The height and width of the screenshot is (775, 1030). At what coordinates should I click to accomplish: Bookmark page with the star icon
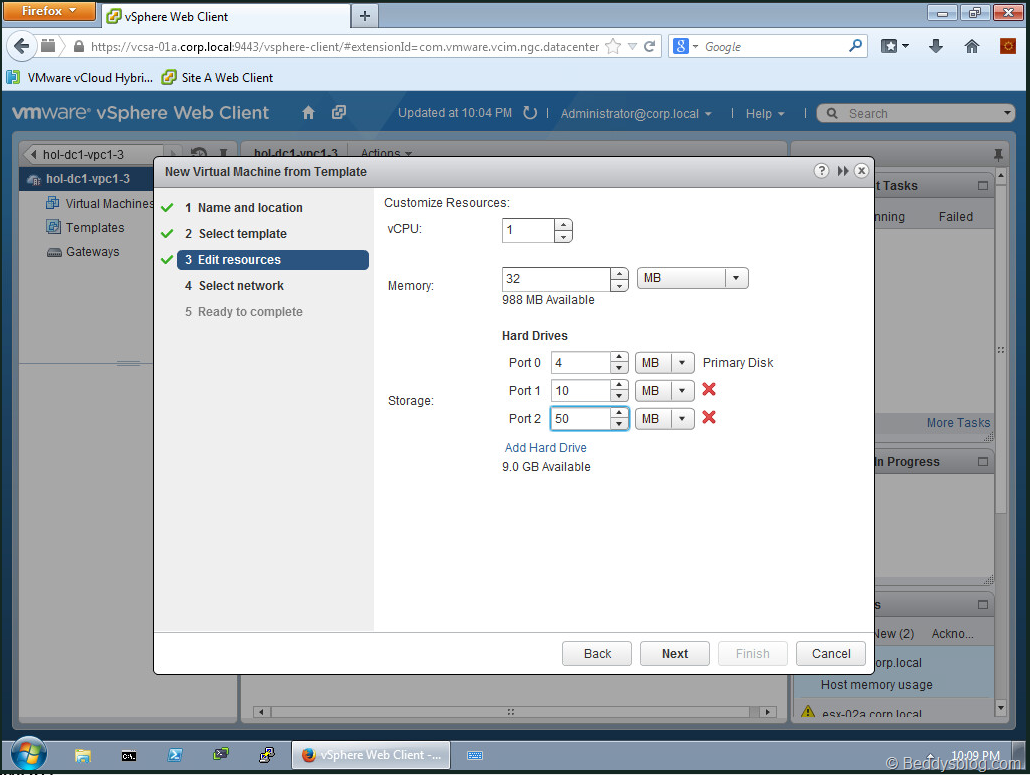(612, 46)
